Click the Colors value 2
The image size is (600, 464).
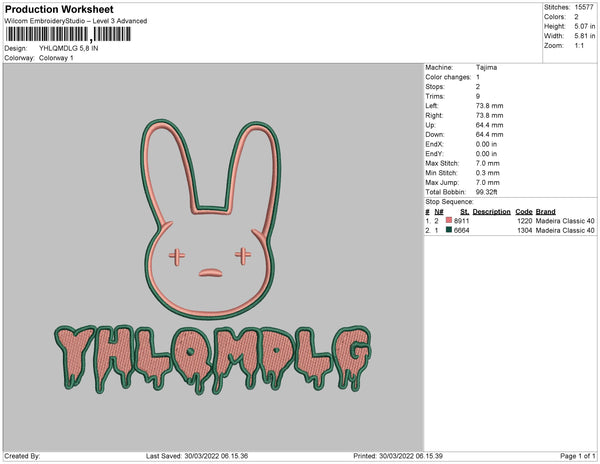point(576,17)
